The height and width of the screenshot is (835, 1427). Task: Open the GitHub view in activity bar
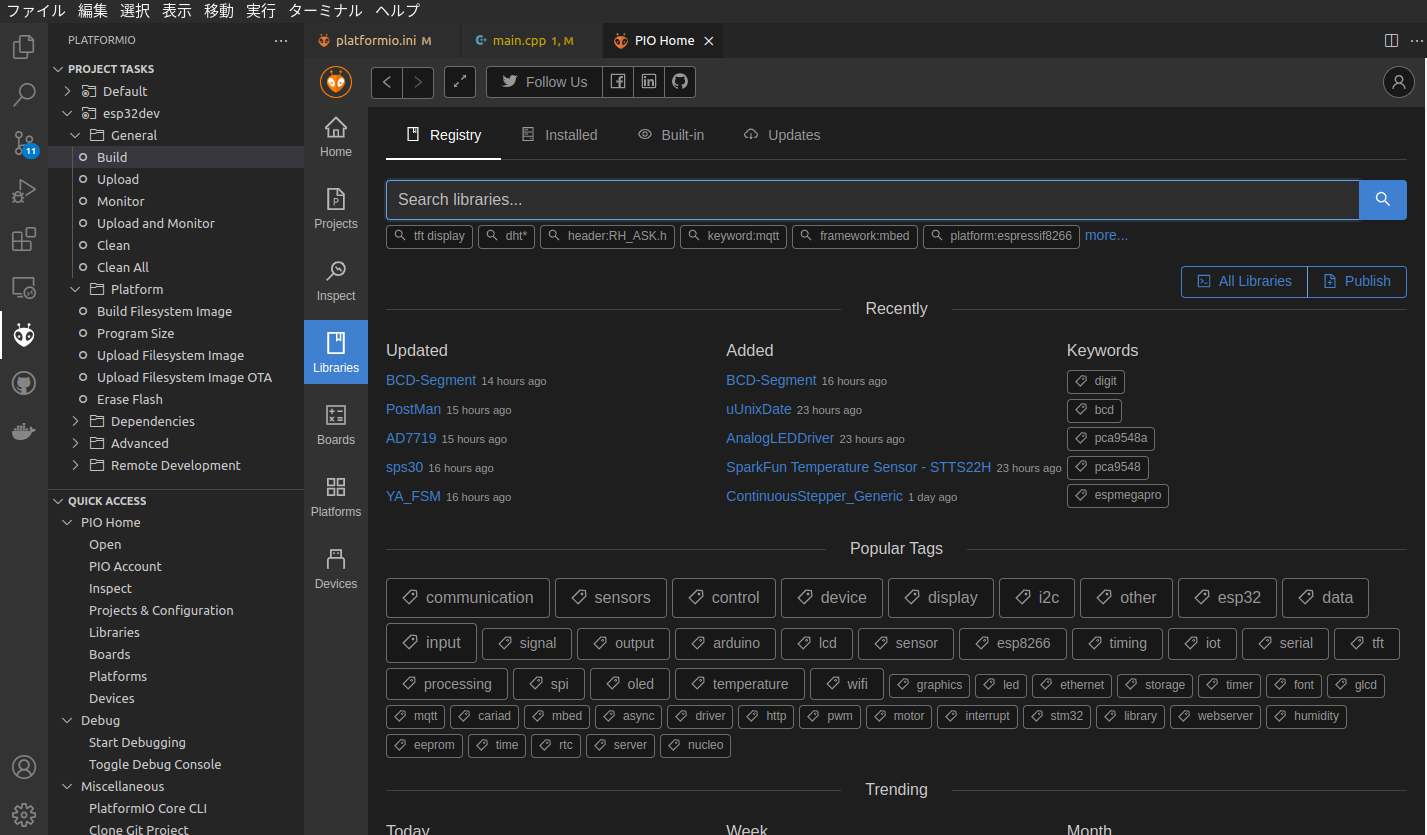tap(24, 384)
